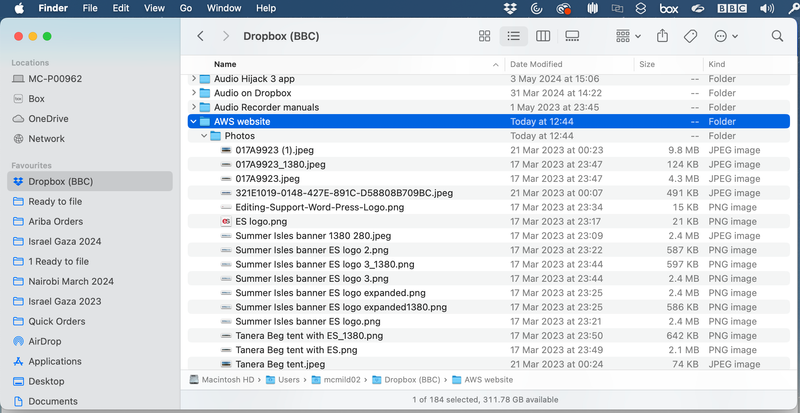This screenshot has width=800, height=413.
Task: Open the Group By dropdown in toolbar
Action: pyautogui.click(x=628, y=36)
